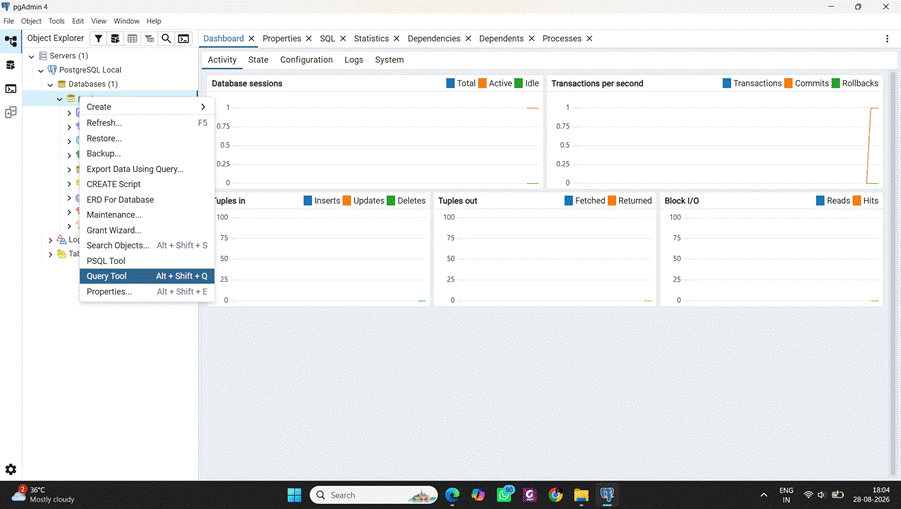Choose Maintenance... from context menu
This screenshot has width=901, height=509.
[147, 215]
